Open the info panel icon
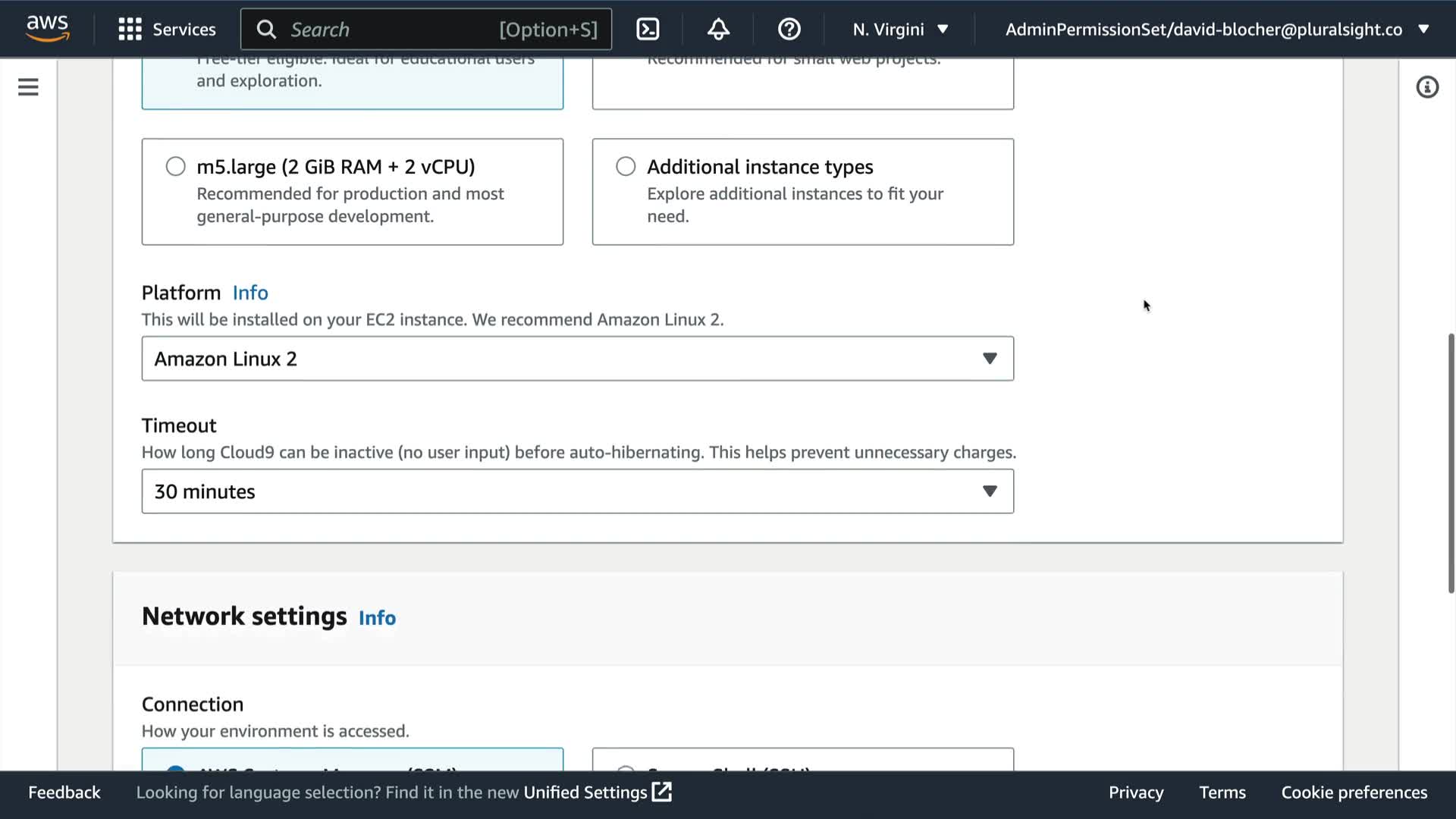This screenshot has height=819, width=1456. pyautogui.click(x=1426, y=87)
